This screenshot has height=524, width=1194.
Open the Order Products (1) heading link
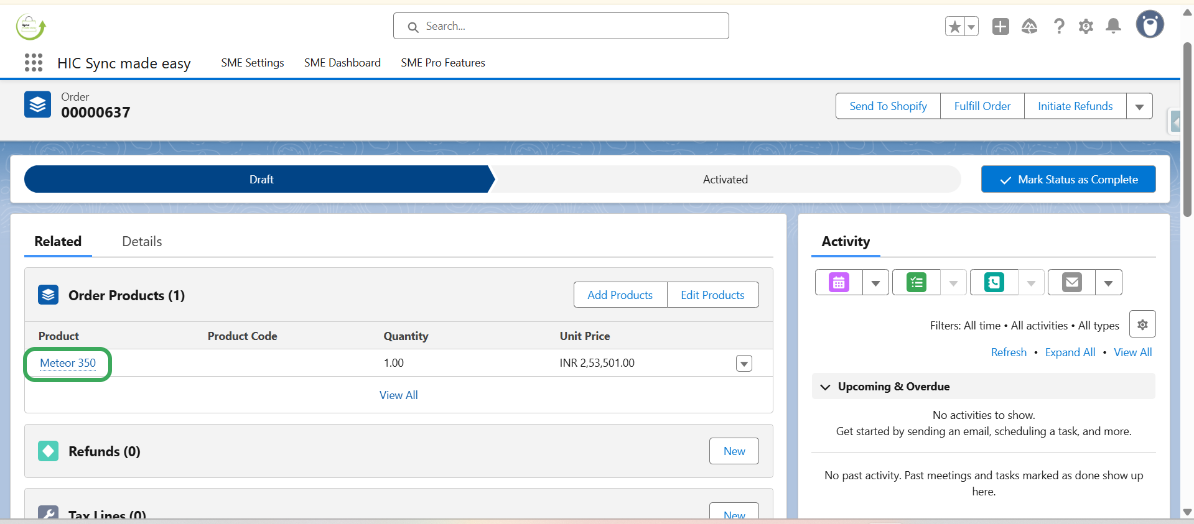click(x=126, y=295)
